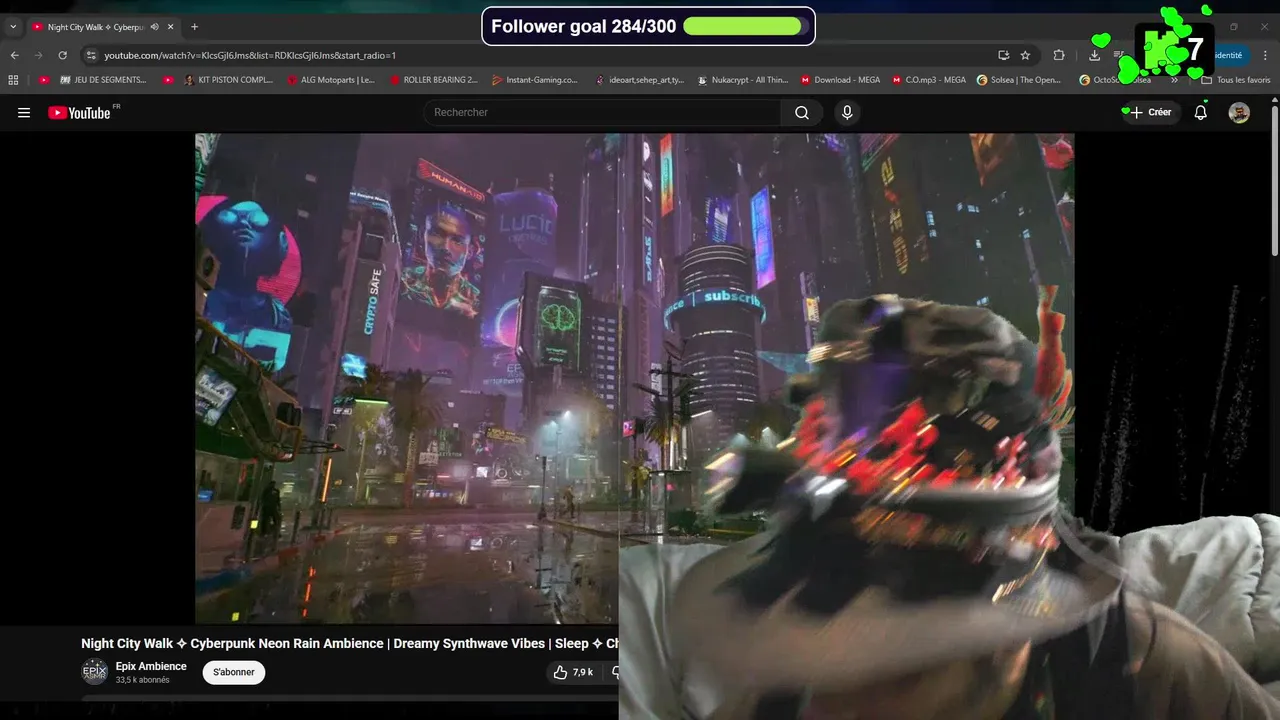Click the install app icon in address bar

1003,55
